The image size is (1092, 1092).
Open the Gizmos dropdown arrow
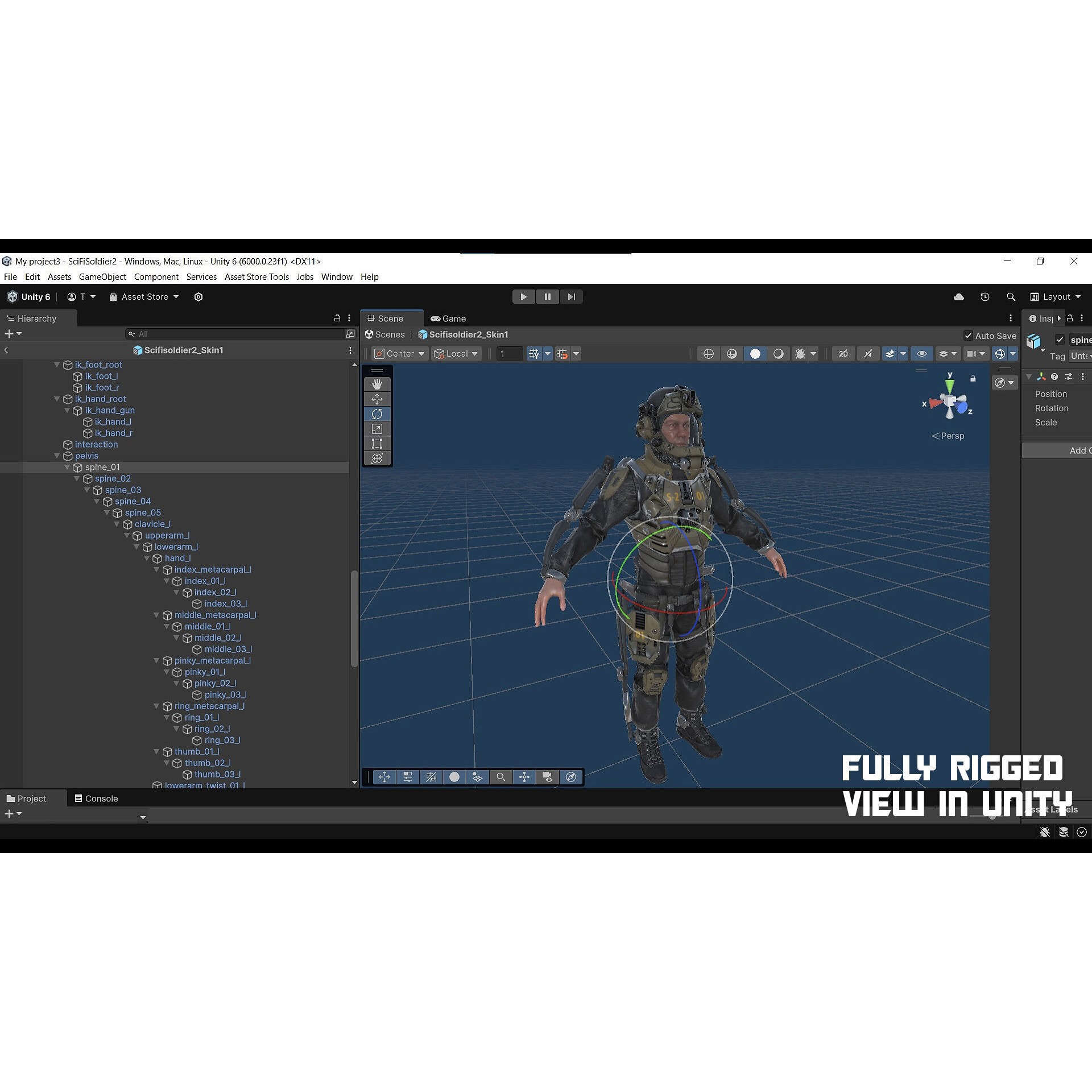pyautogui.click(x=1012, y=354)
